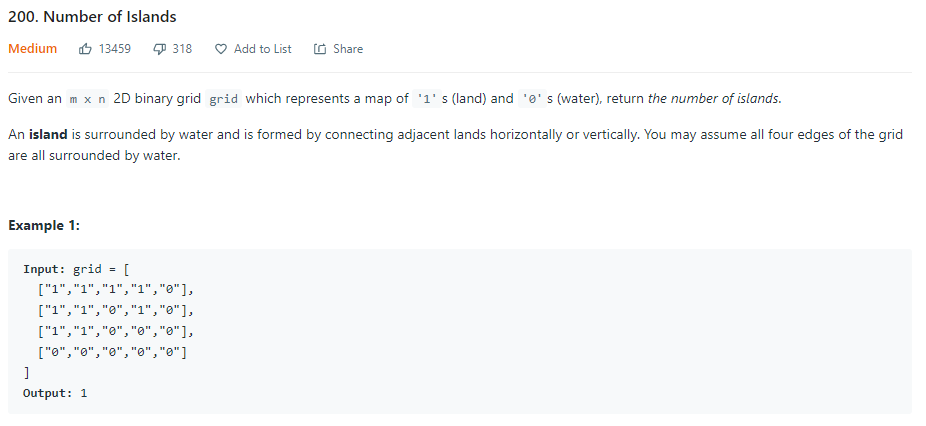The width and height of the screenshot is (926, 426).
Task: Click the problem title 200. Number of Islands
Action: 92,17
